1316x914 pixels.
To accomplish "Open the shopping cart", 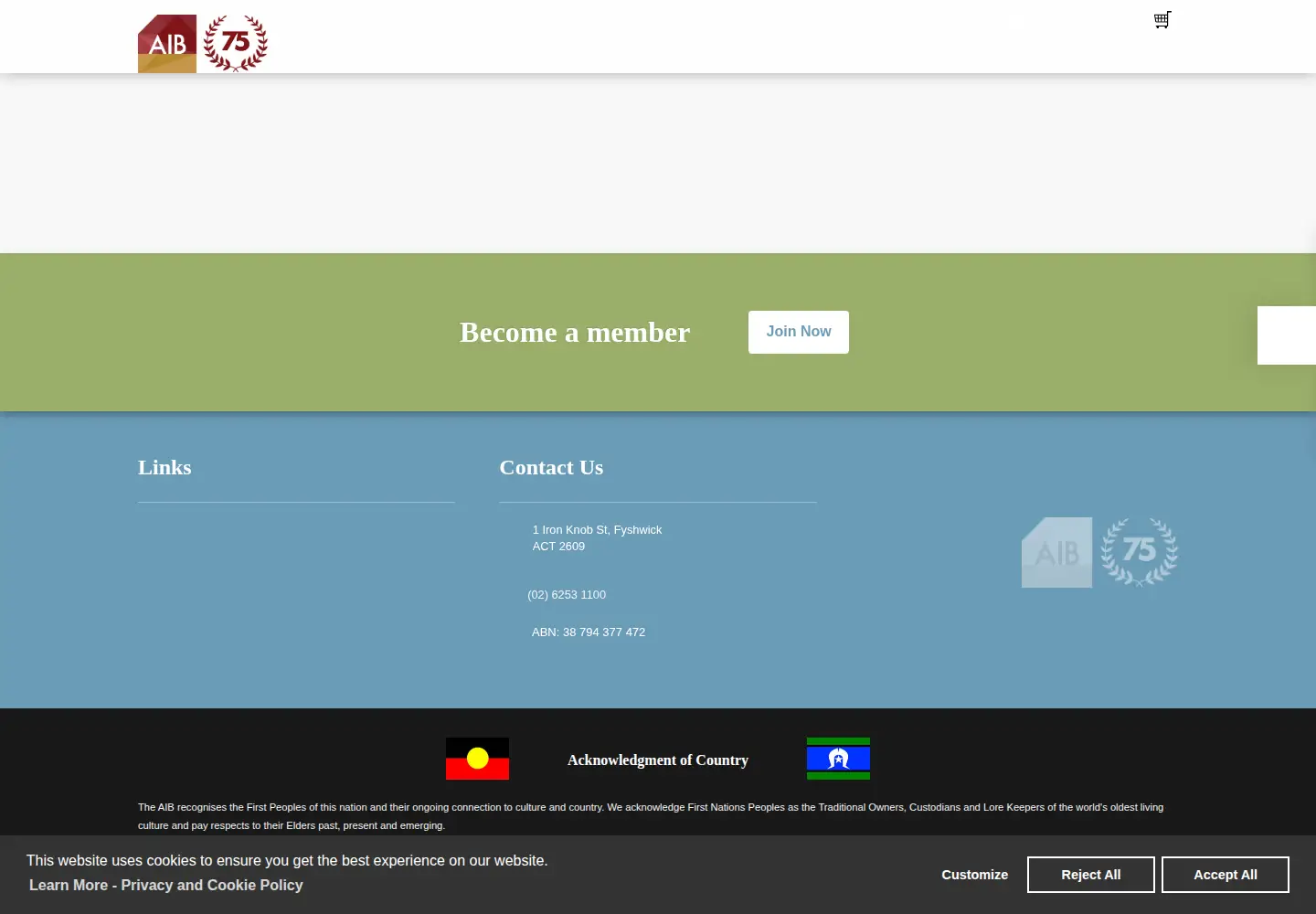I will (1162, 20).
